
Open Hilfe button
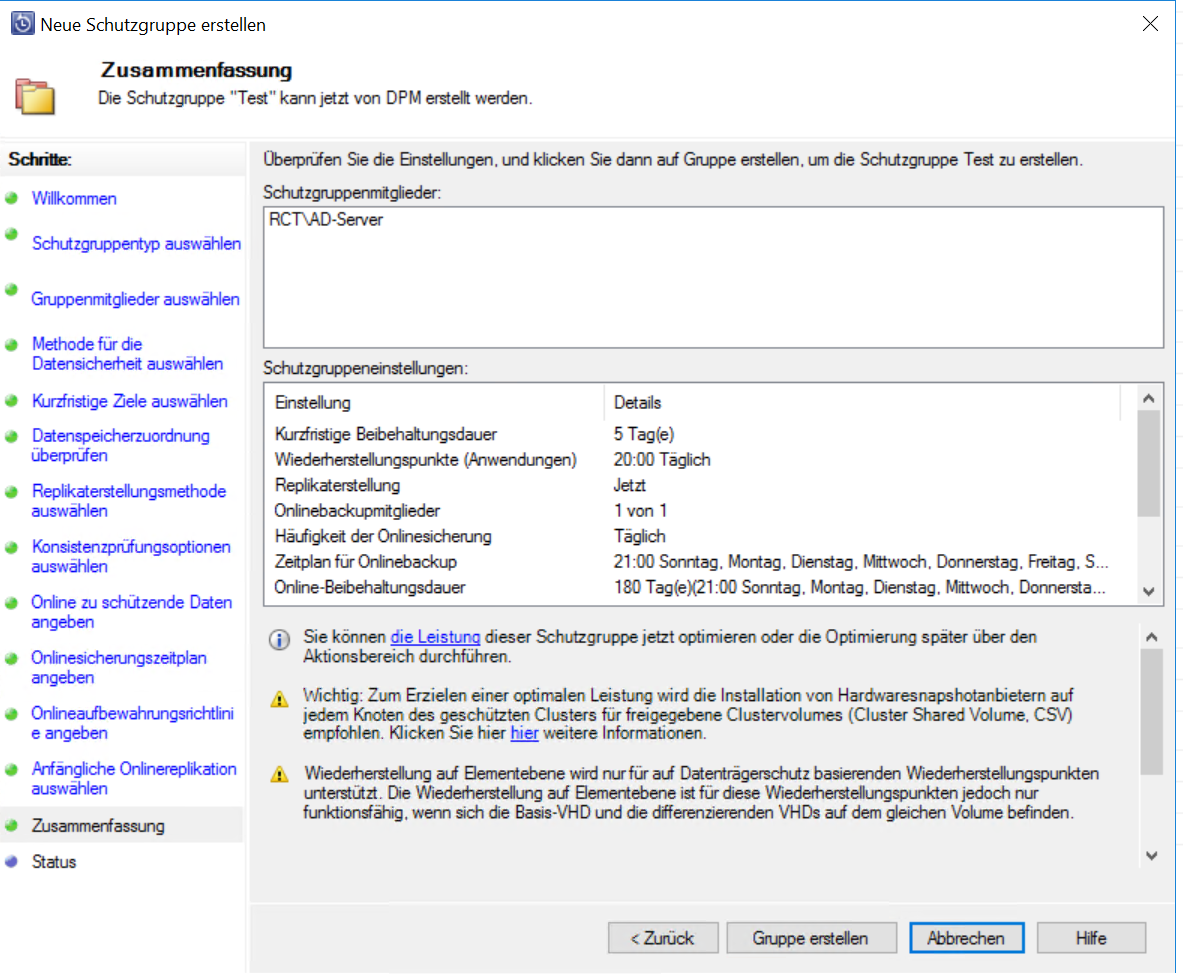[x=1091, y=938]
